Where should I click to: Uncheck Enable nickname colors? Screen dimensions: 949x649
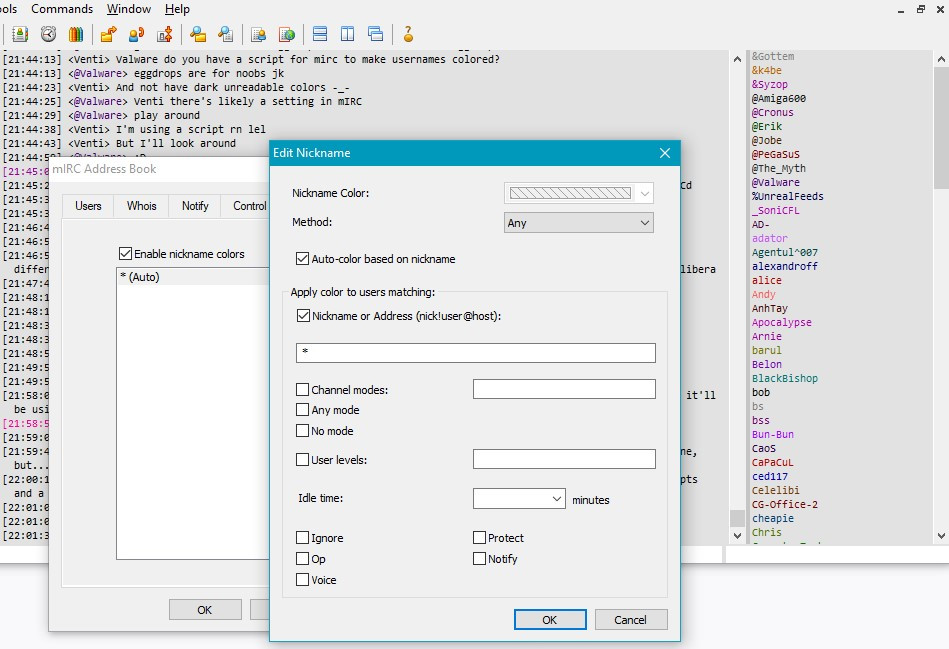point(125,254)
